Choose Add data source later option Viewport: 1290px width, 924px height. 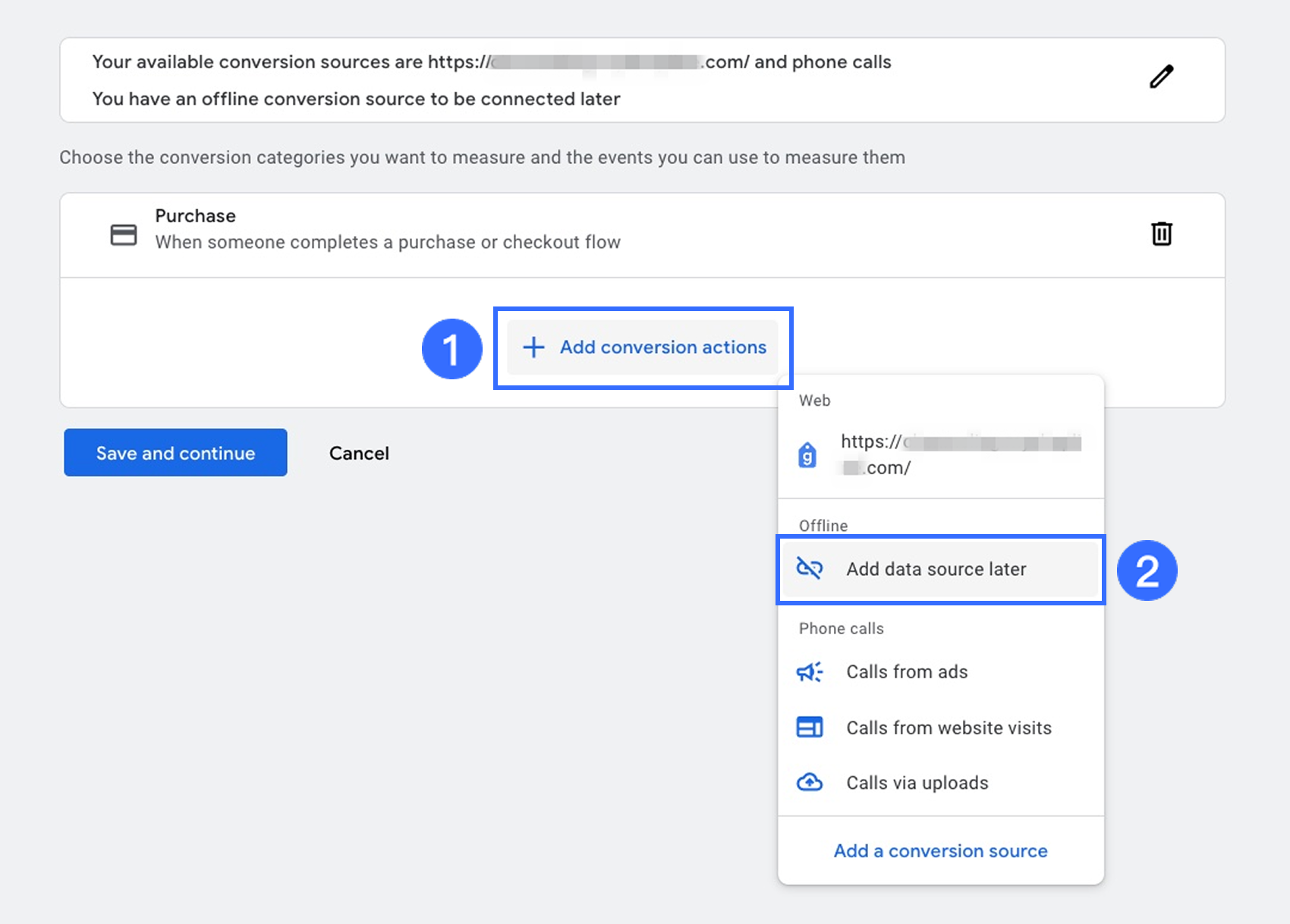point(936,569)
